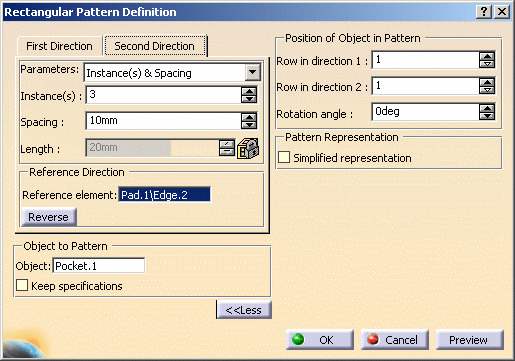Click the Reference element field Pad.1\Edge.2

tap(165, 194)
